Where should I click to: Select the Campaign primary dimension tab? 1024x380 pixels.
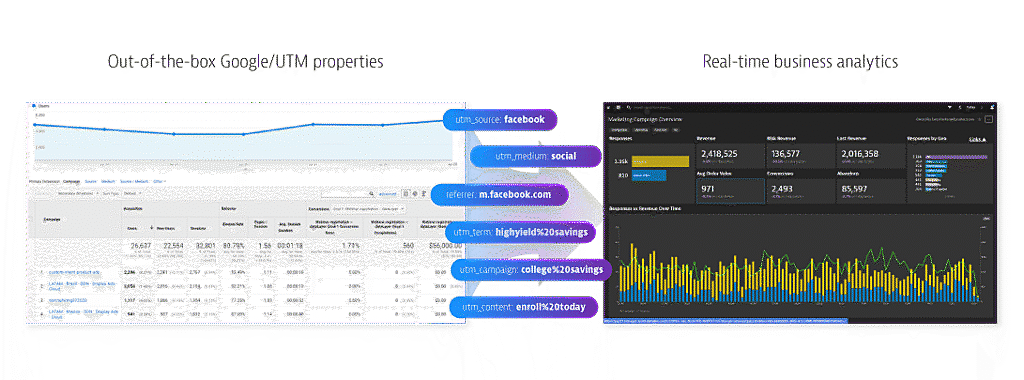72,182
